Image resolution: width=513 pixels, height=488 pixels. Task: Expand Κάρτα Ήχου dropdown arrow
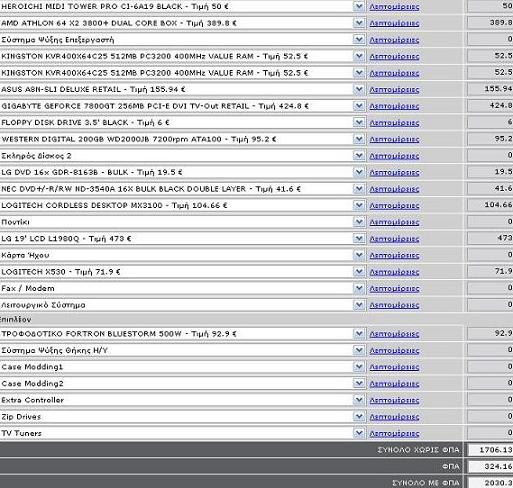[359, 255]
